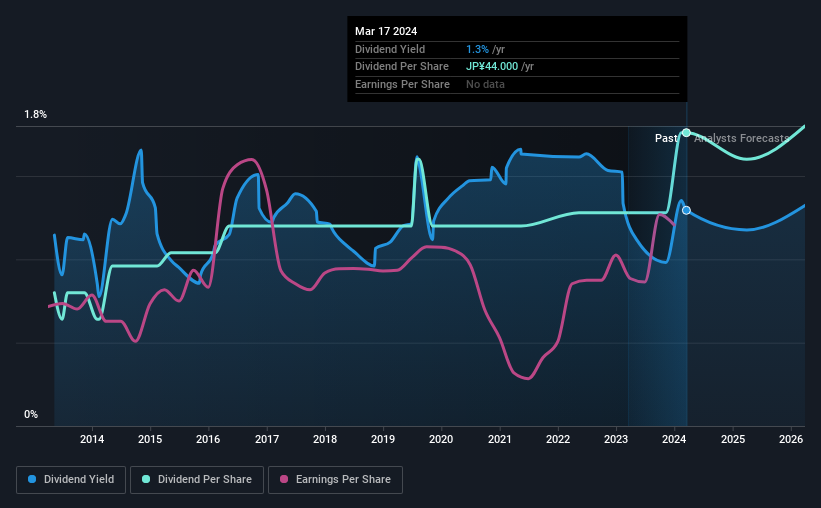Screen dimensions: 821x508
Task: Click the 2024 x-axis label
Action: point(674,439)
